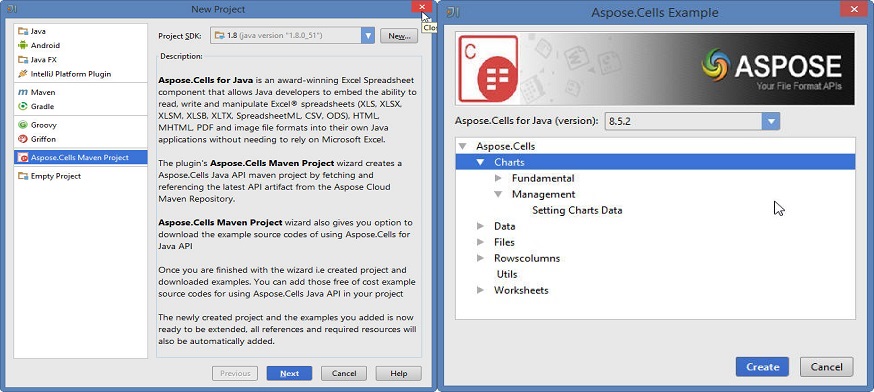The height and width of the screenshot is (392, 874).
Task: Expand the Data tree node
Action: 480,226
